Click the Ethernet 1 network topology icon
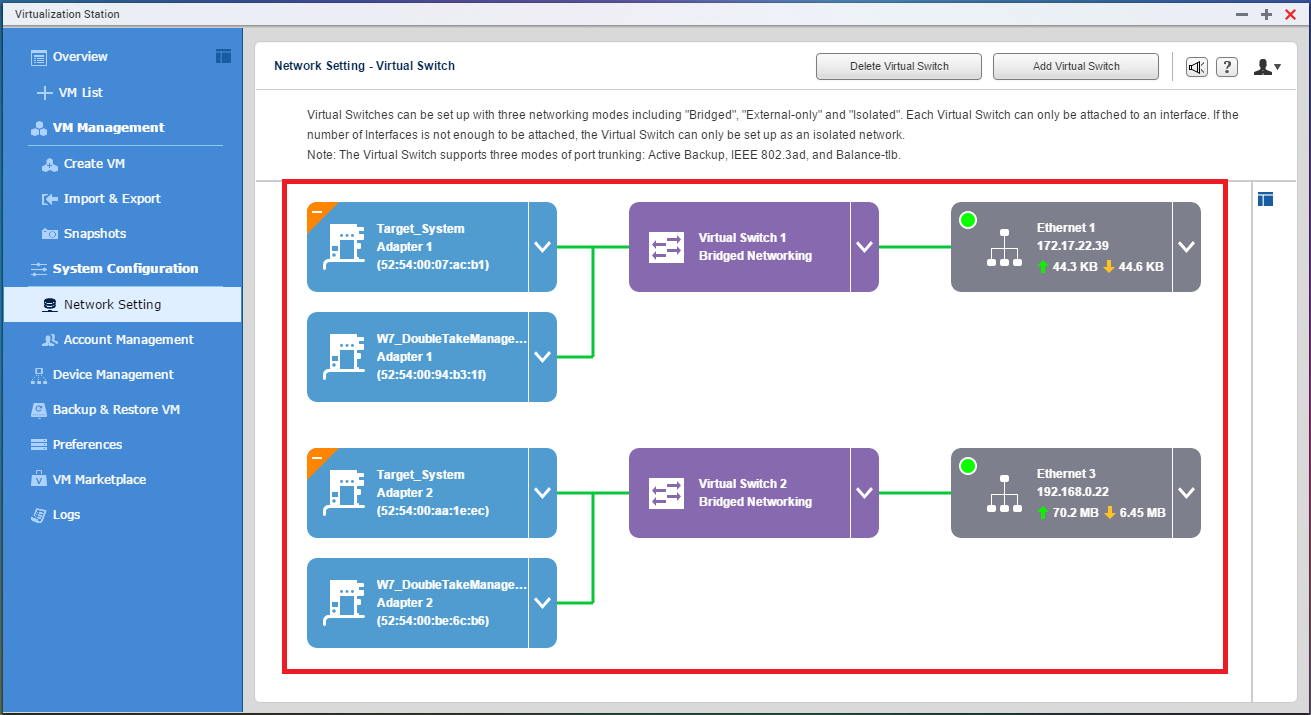The height and width of the screenshot is (715, 1311). point(1003,247)
